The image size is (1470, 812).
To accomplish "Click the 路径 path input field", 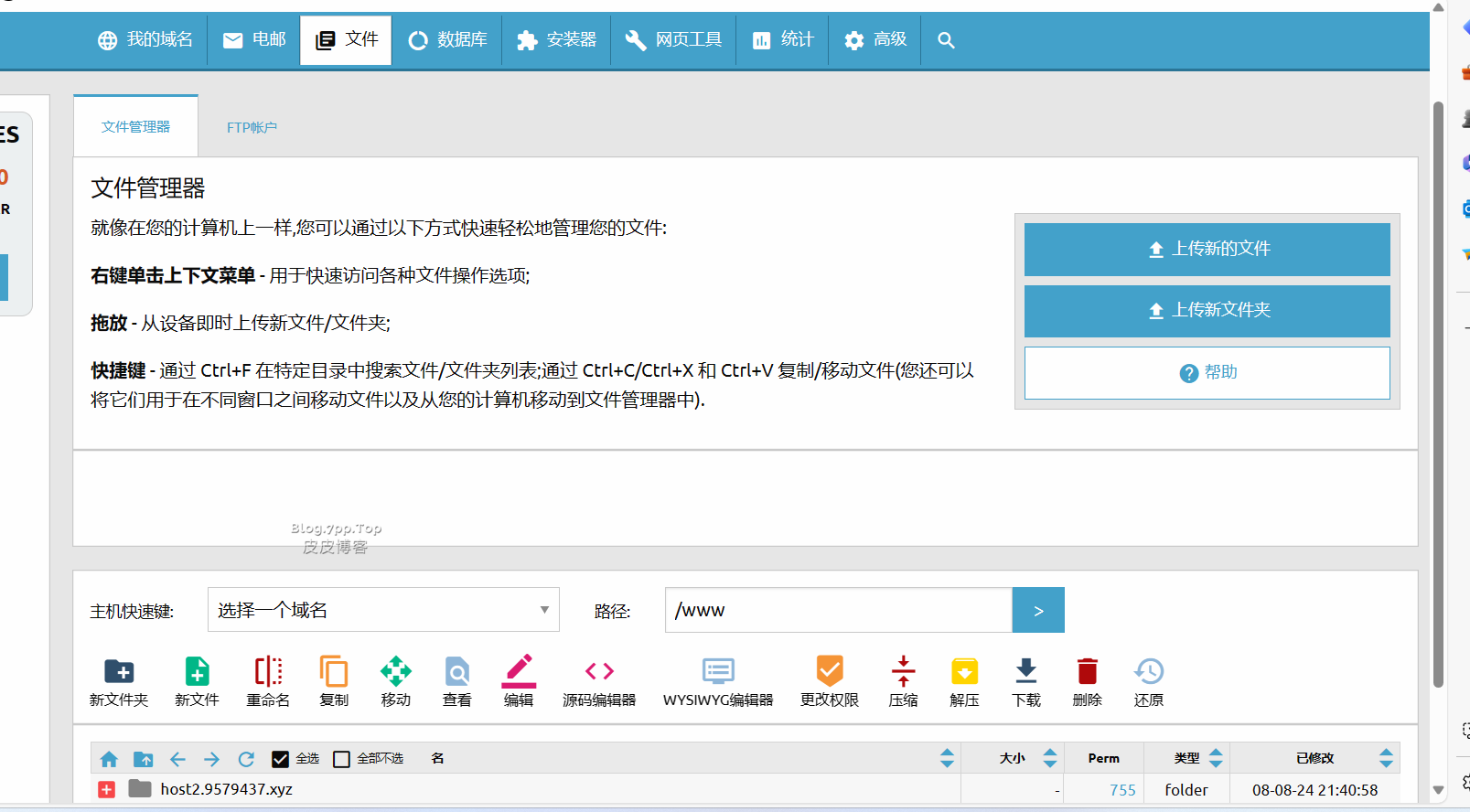I will pyautogui.click(x=838, y=610).
